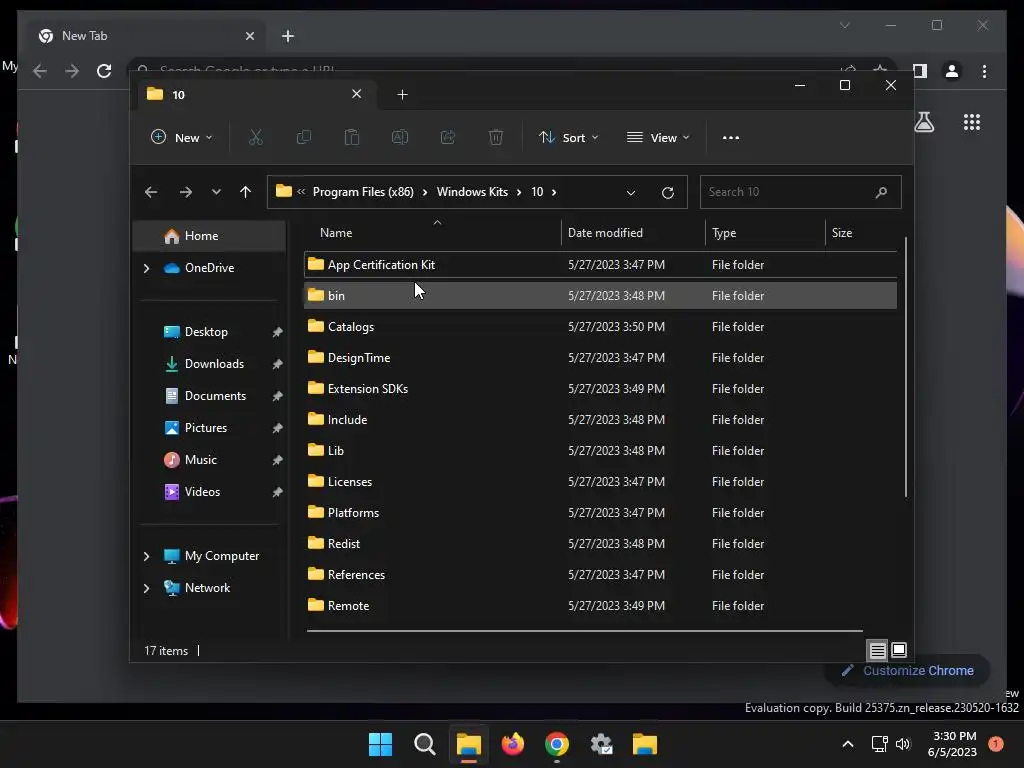This screenshot has width=1024, height=768.
Task: Select the Include folder
Action: coord(600,419)
